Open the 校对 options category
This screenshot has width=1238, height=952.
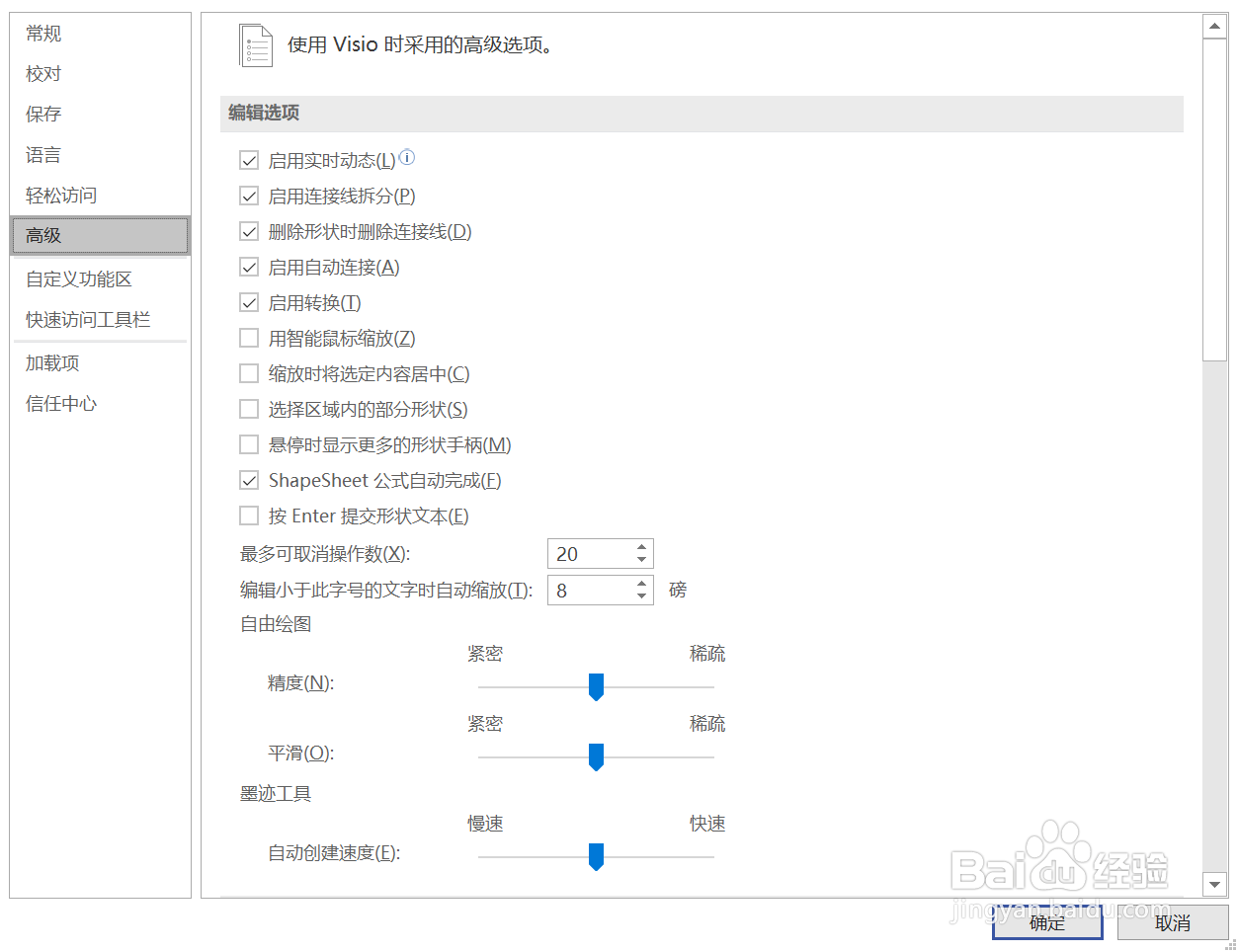(100, 74)
